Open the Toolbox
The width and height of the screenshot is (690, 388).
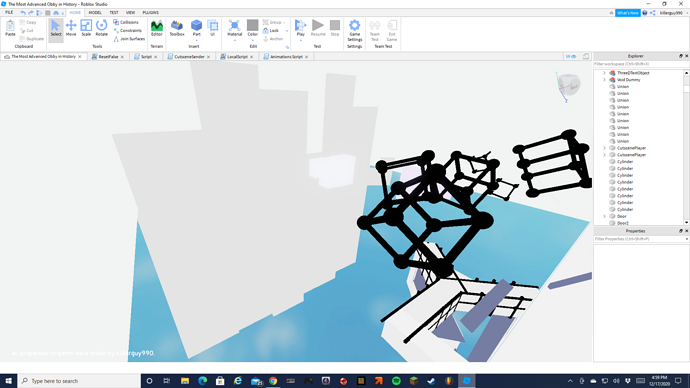pos(177,28)
